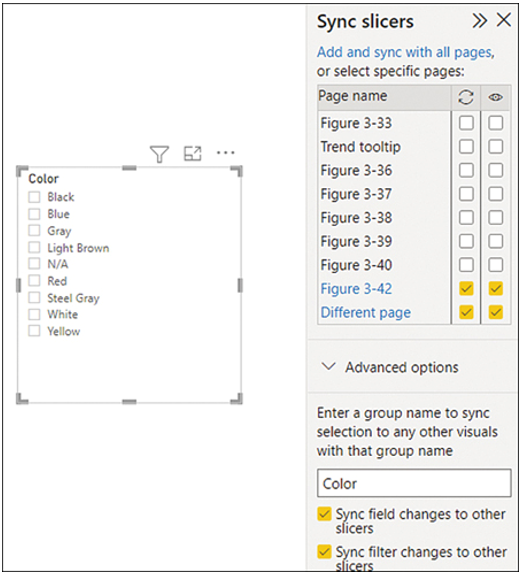Collapse the Advanced options section
Image resolution: width=524 pixels, height=575 pixels.
(x=328, y=366)
